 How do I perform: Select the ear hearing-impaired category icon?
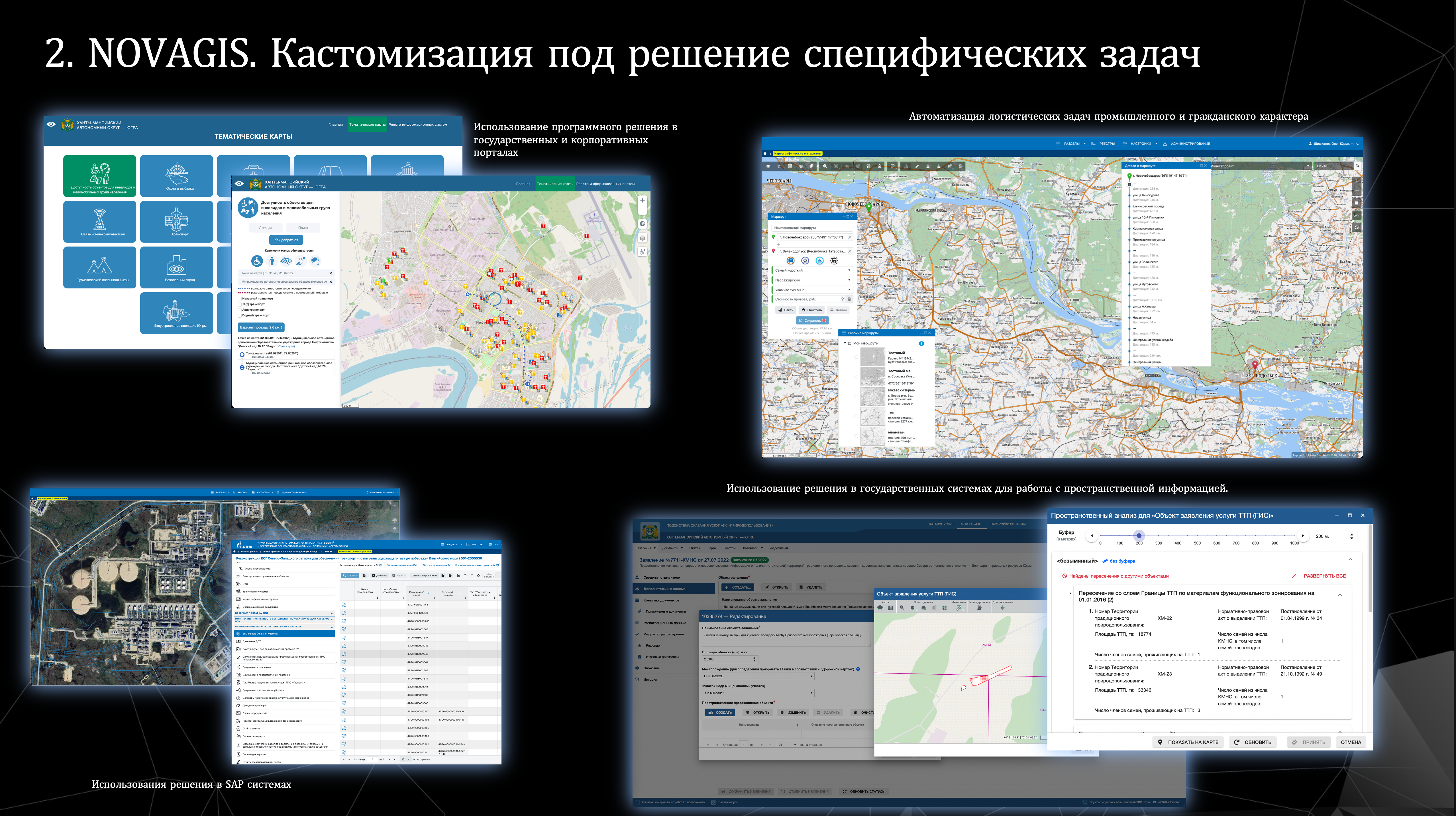point(301,260)
